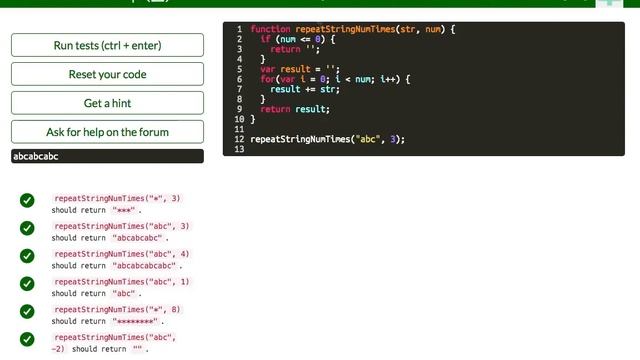Click green checkmark for ("abc", 3) test
640x360 pixels.
pyautogui.click(x=27, y=228)
